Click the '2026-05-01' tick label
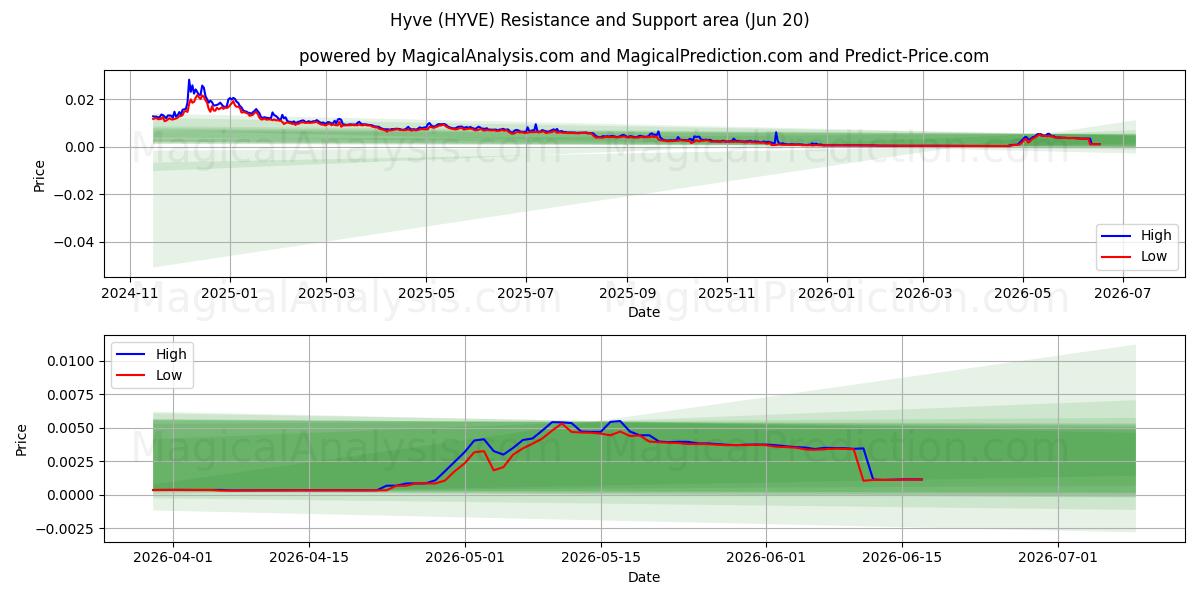The height and width of the screenshot is (600, 1200). [465, 559]
